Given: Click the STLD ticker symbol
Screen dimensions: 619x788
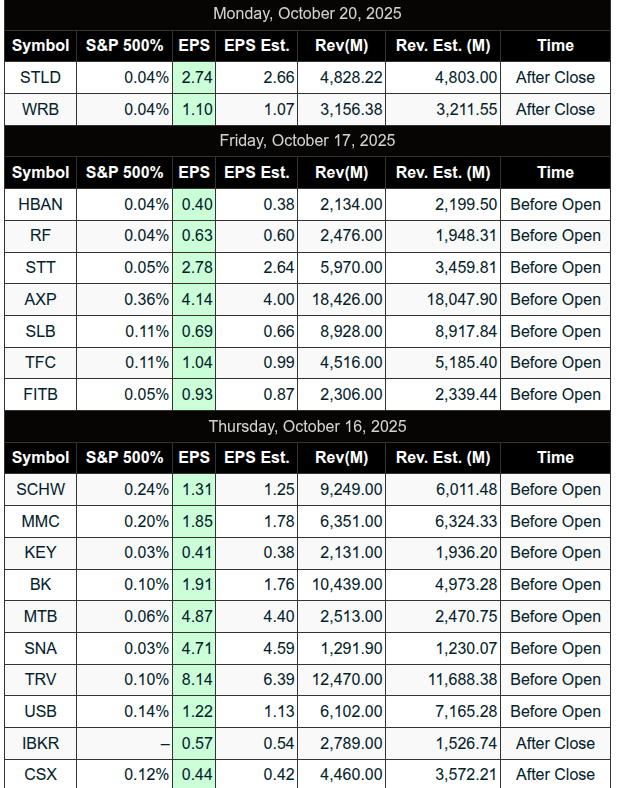Looking at the screenshot, I should tap(40, 77).
